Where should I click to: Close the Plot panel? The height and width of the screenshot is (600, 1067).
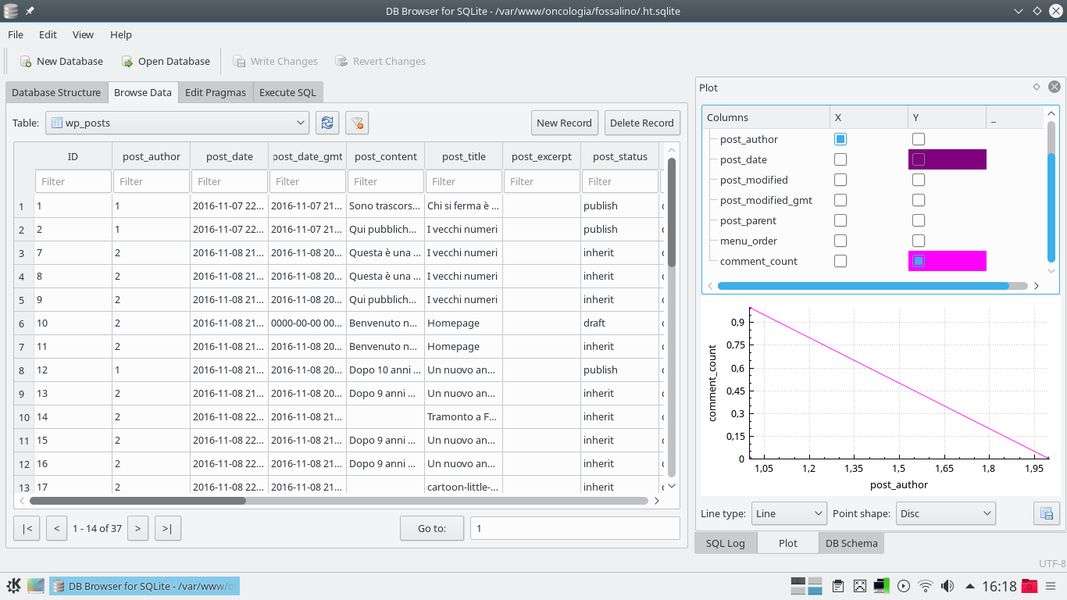1053,87
